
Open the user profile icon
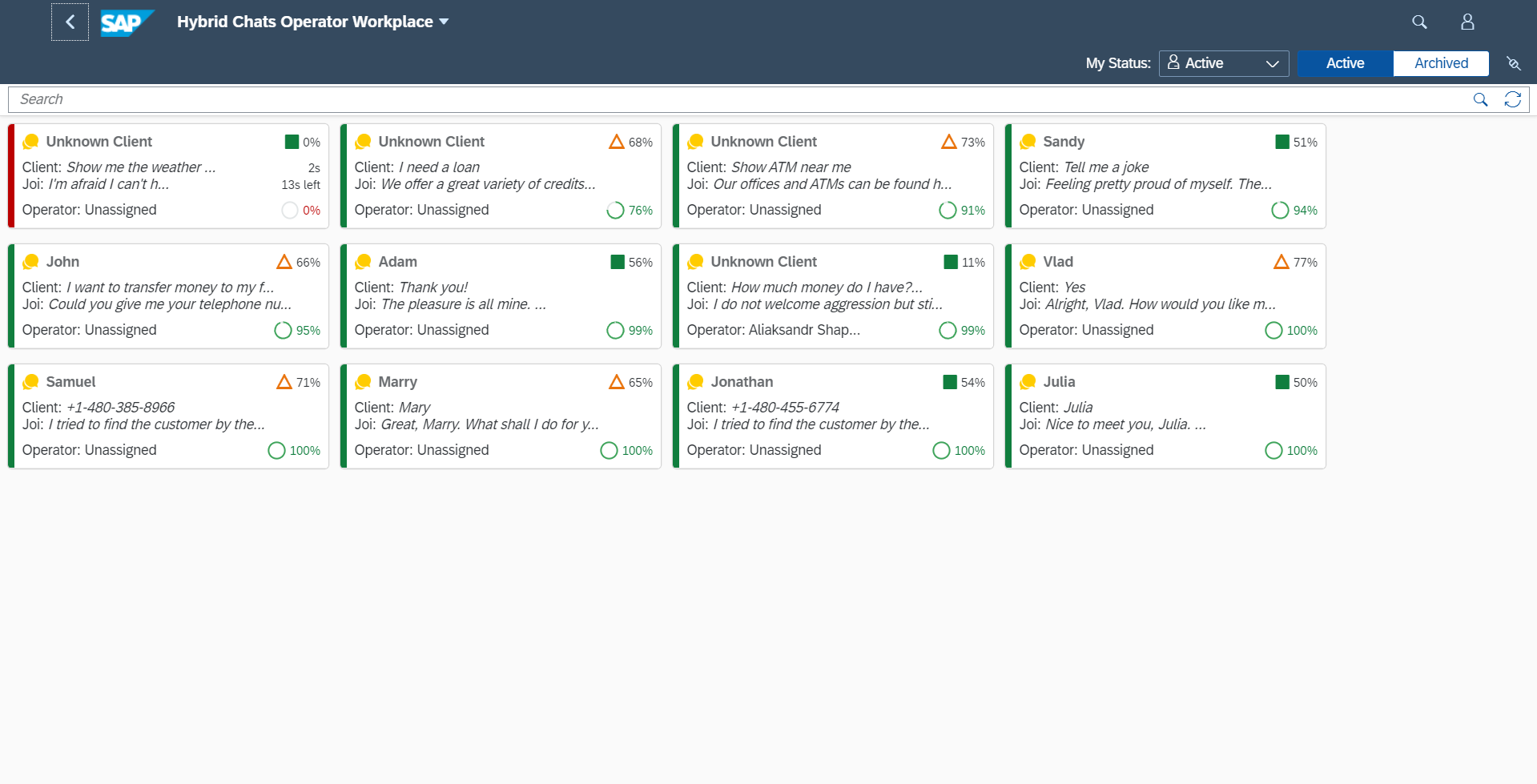(1467, 22)
